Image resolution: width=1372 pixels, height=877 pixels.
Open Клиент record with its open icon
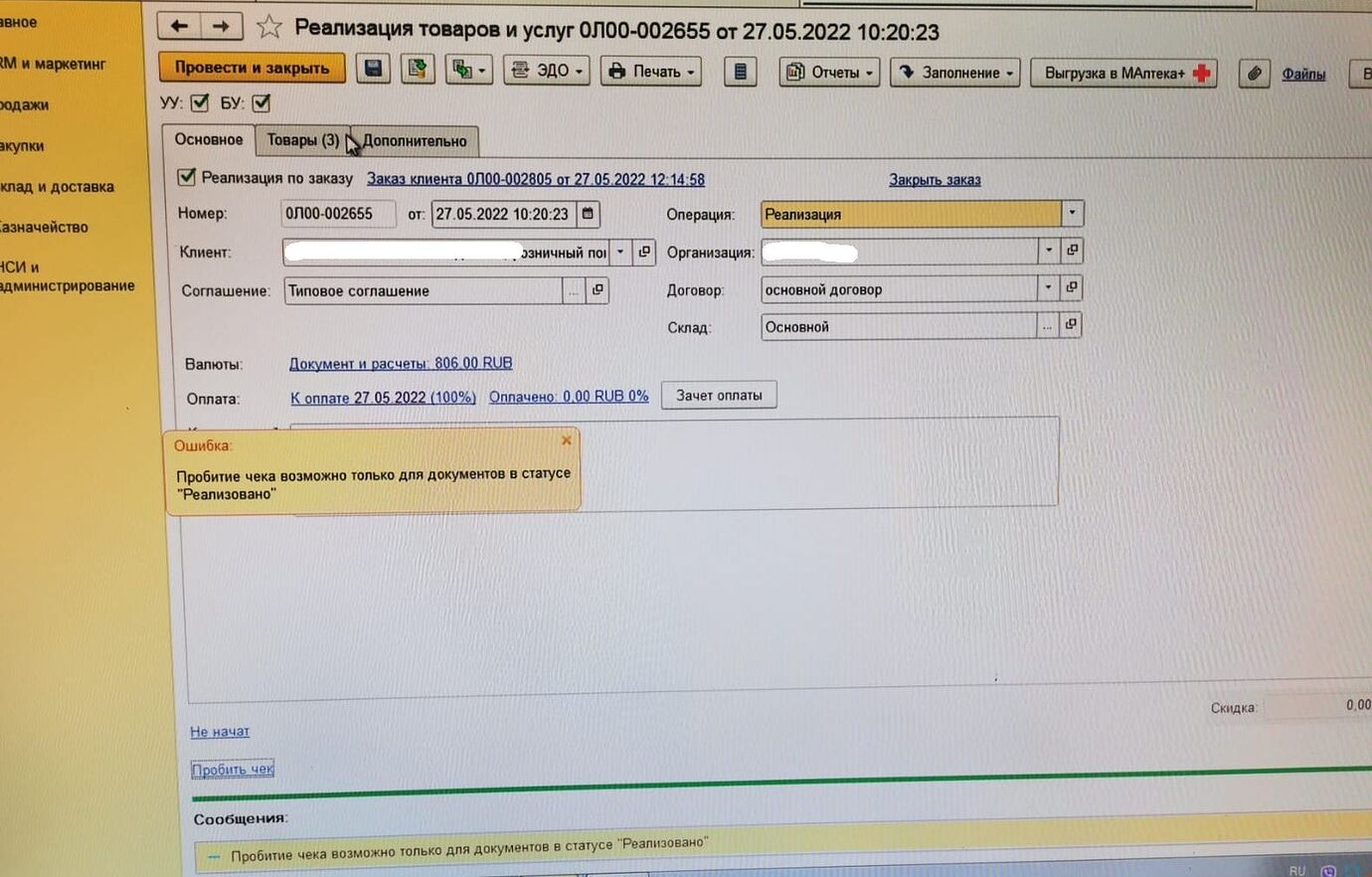pyautogui.click(x=644, y=252)
